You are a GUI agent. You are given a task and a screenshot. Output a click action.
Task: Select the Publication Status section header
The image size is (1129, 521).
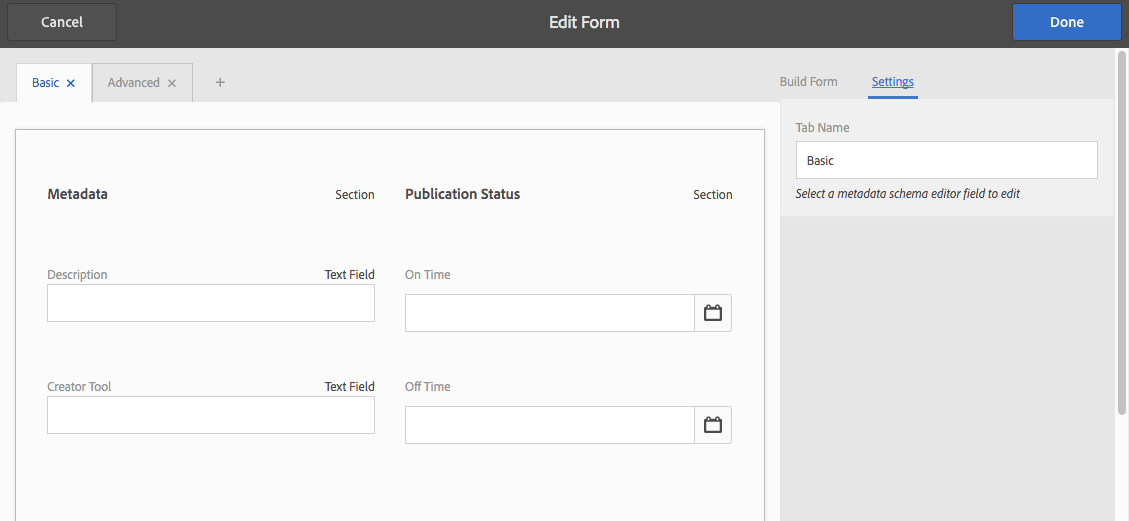coord(463,194)
